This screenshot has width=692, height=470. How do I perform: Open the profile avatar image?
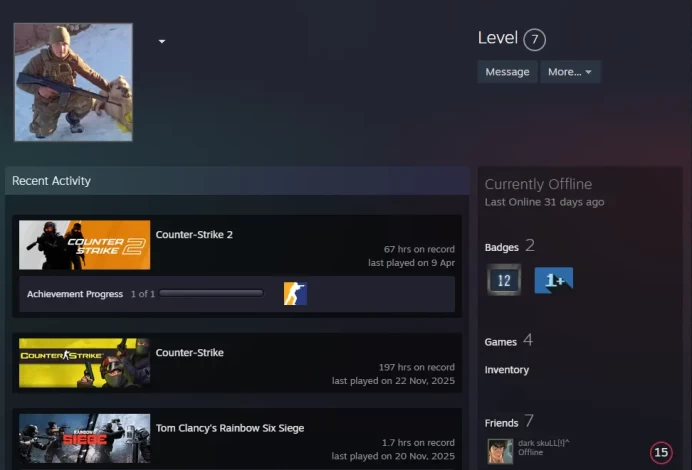coord(73,83)
